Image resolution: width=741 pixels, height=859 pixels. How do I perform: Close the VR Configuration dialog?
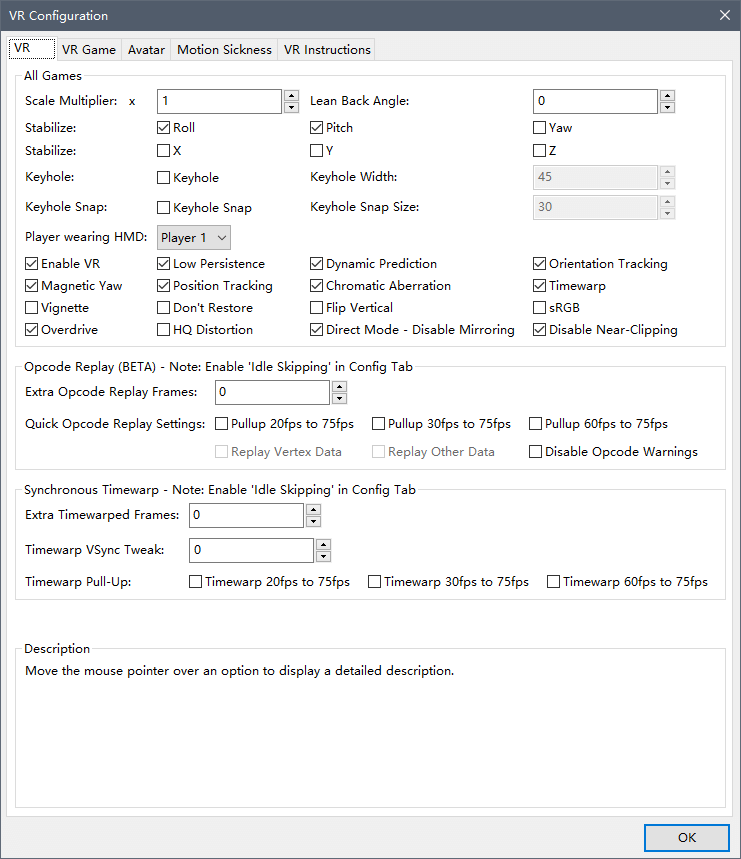(725, 15)
